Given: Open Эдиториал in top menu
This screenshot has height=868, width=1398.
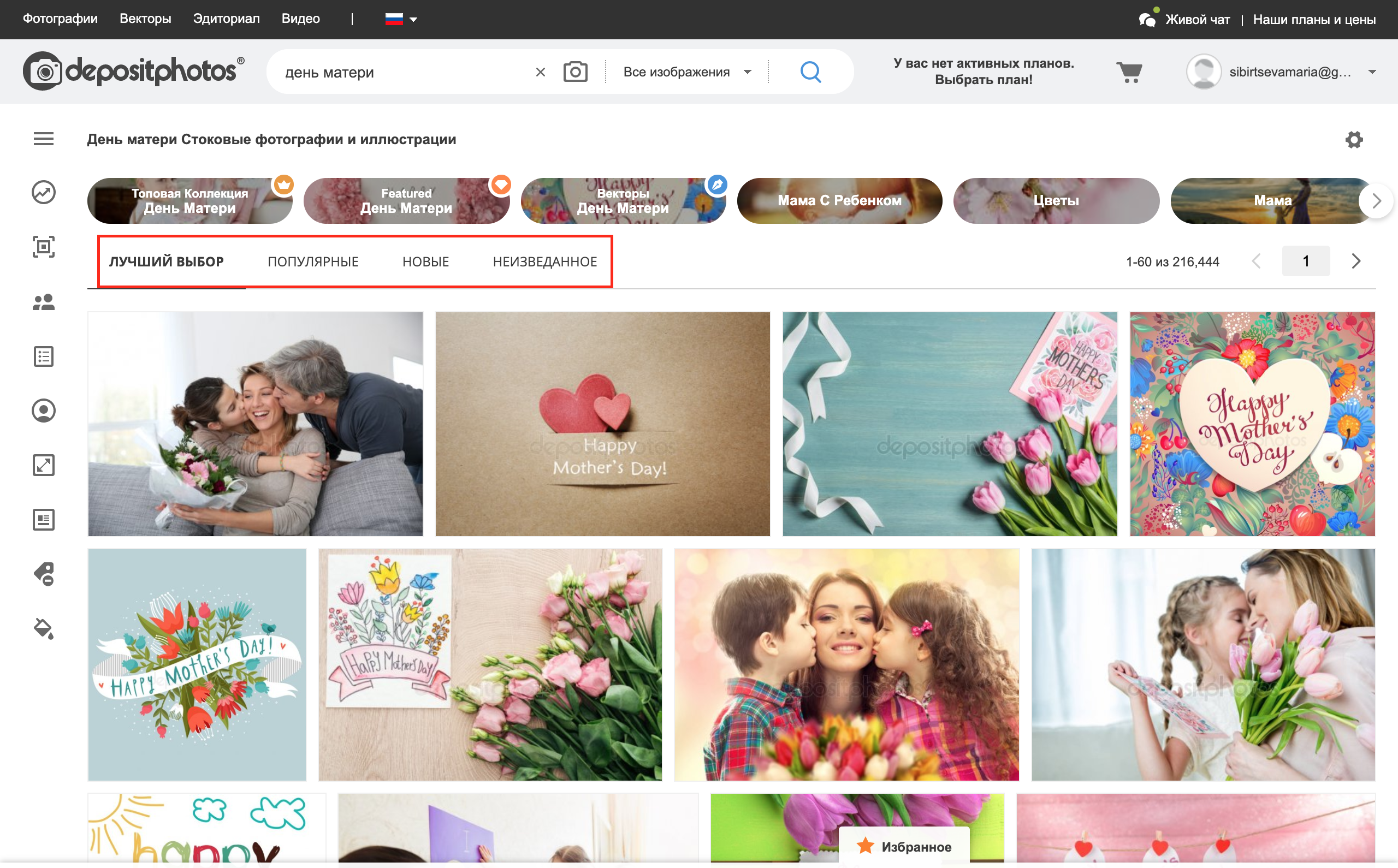Looking at the screenshot, I should coord(226,19).
